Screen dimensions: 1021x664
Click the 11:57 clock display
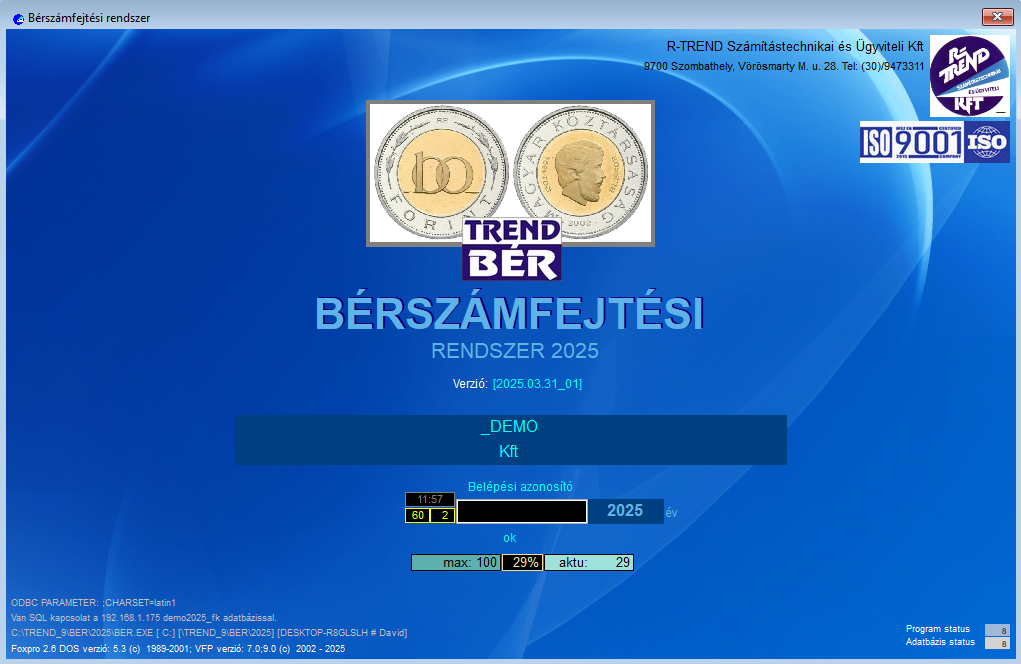[x=430, y=499]
